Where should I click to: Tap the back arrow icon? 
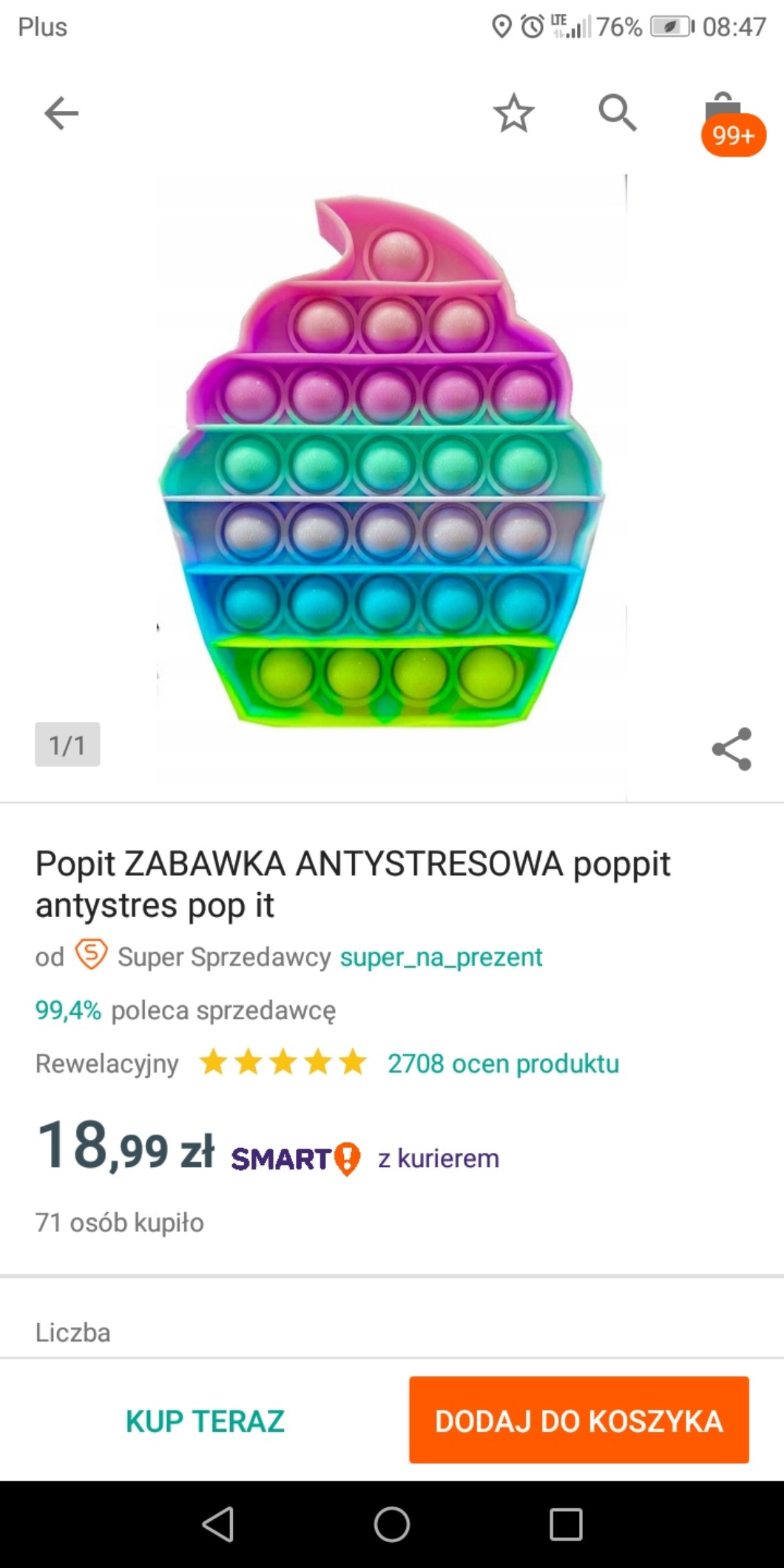coord(61,114)
